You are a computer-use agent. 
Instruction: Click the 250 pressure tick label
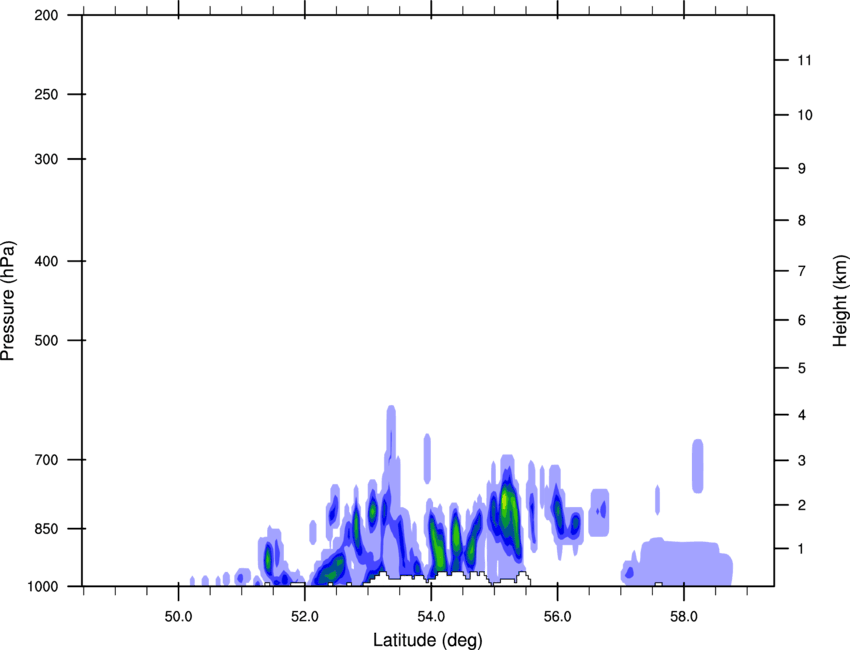click(46, 94)
